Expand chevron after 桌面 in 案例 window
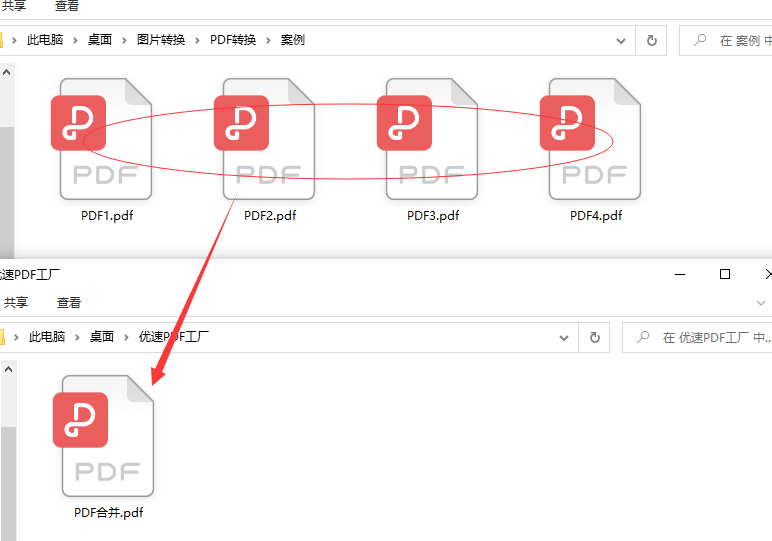 [125, 40]
